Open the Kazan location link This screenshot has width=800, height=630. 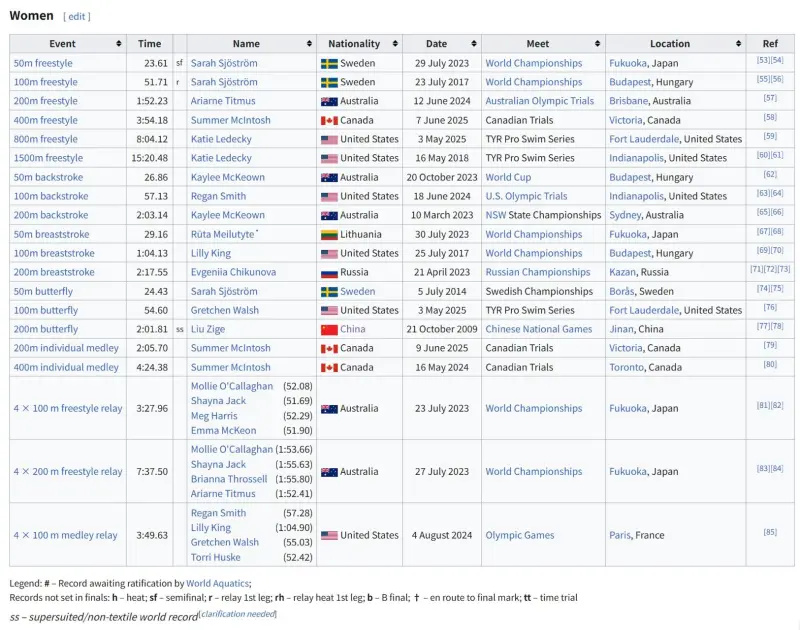click(x=622, y=272)
